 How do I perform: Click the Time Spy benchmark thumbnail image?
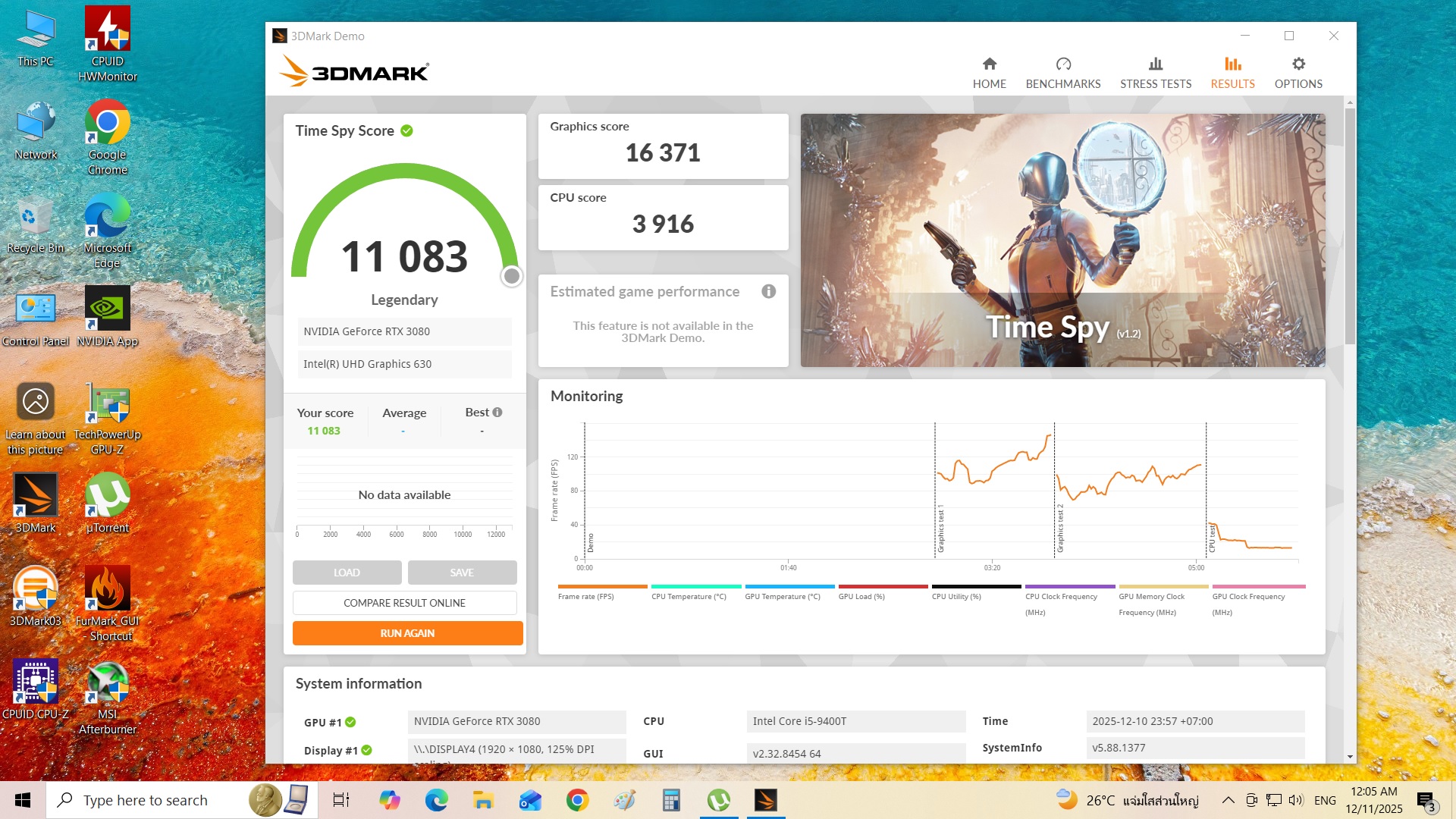[1062, 240]
